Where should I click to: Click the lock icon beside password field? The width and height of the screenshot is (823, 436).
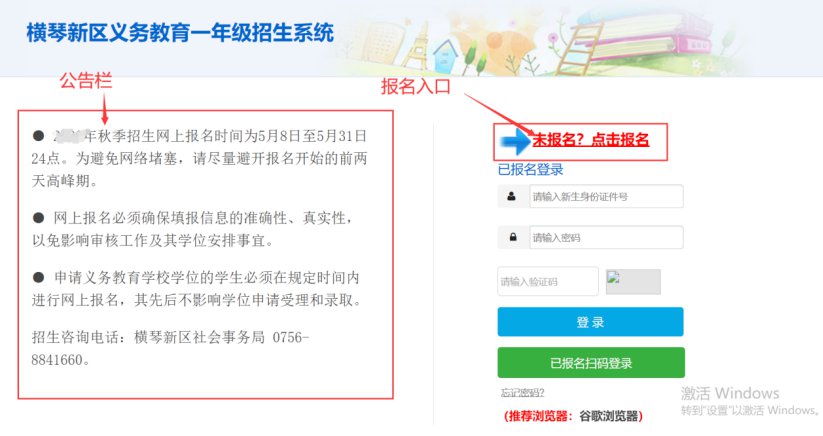pos(513,237)
